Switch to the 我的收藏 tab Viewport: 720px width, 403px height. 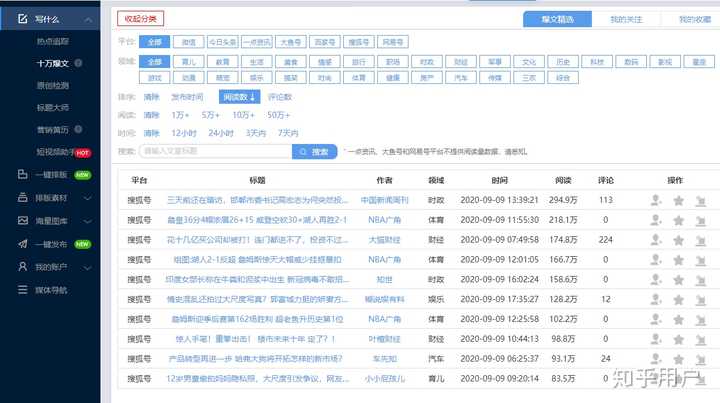(x=695, y=19)
